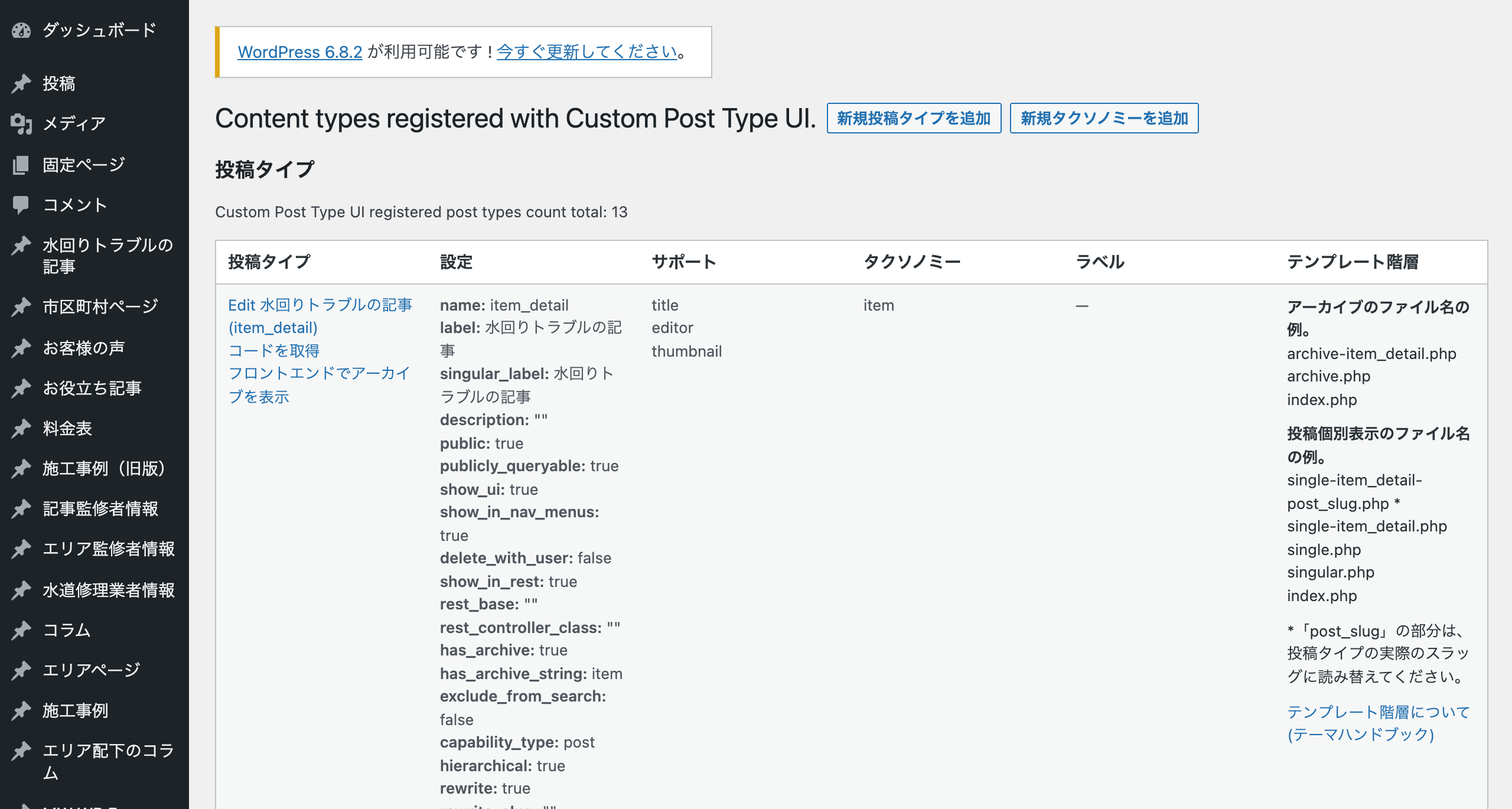The width and height of the screenshot is (1512, 809).
Task: Select エリア監修者情報 in sidebar
Action: 108,549
